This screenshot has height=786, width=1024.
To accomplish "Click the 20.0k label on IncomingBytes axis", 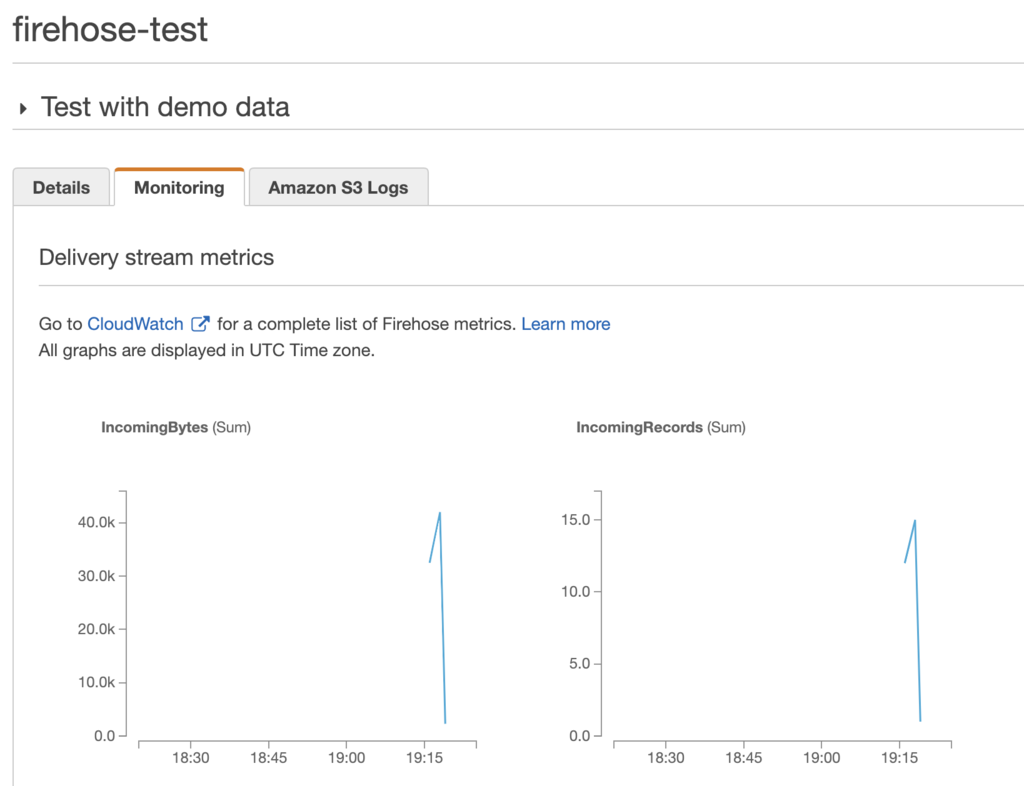I will 96,629.
